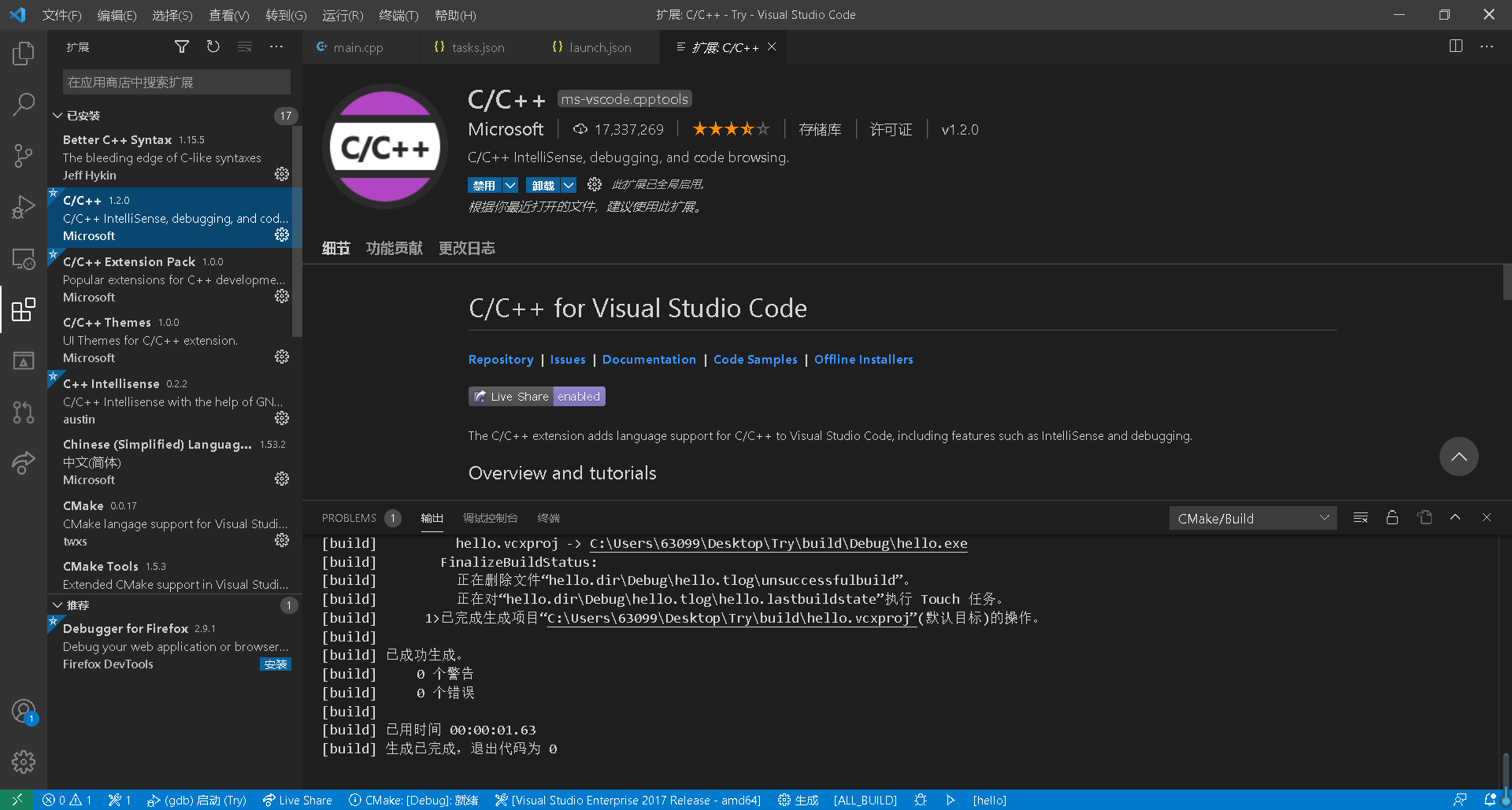Viewport: 1512px width, 810px height.
Task: Click the scroll to top round button
Action: coord(1458,457)
